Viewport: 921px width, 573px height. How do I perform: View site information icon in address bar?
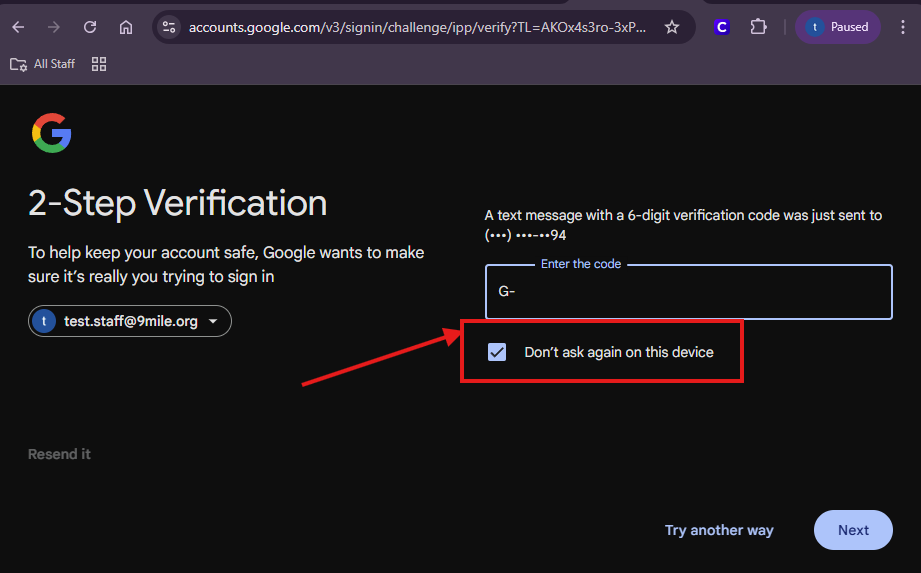(x=169, y=27)
